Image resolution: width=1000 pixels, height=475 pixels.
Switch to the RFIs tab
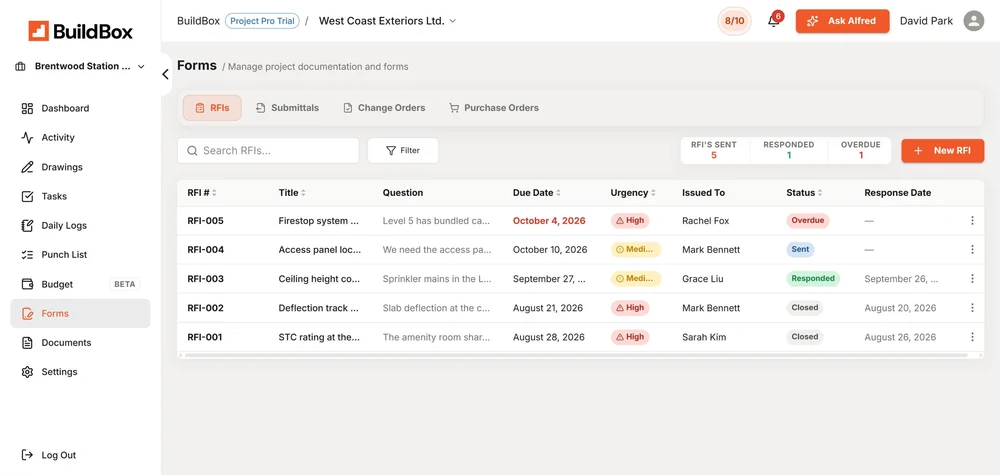[x=212, y=108]
